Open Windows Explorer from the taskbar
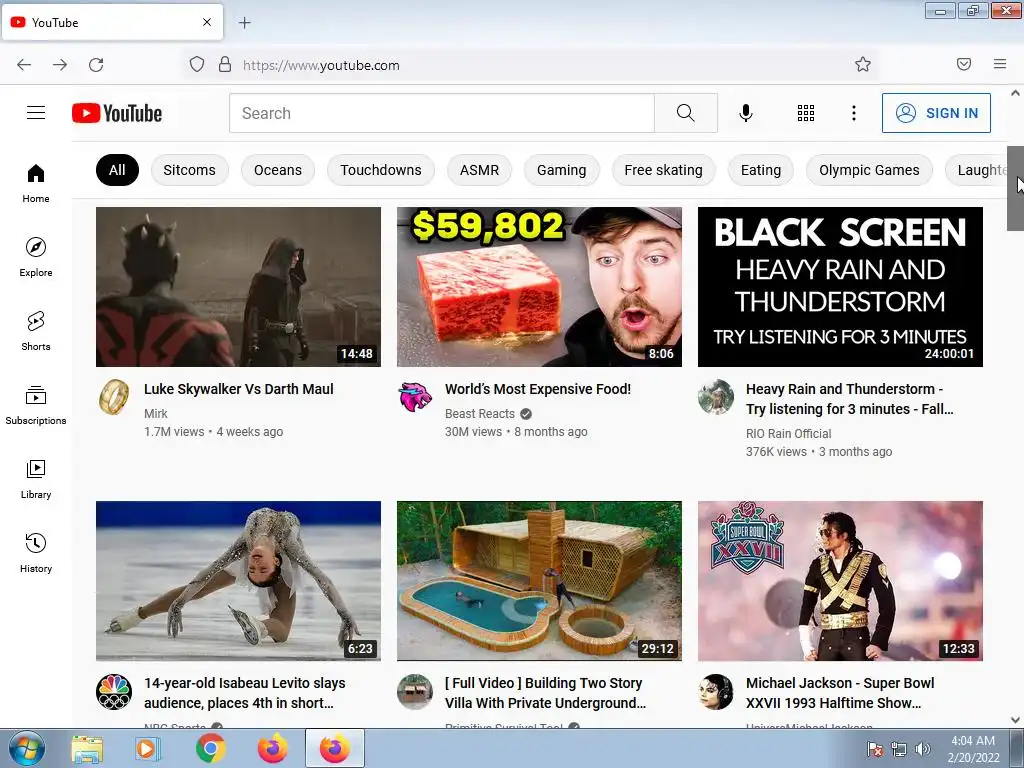The image size is (1024, 768). point(87,749)
